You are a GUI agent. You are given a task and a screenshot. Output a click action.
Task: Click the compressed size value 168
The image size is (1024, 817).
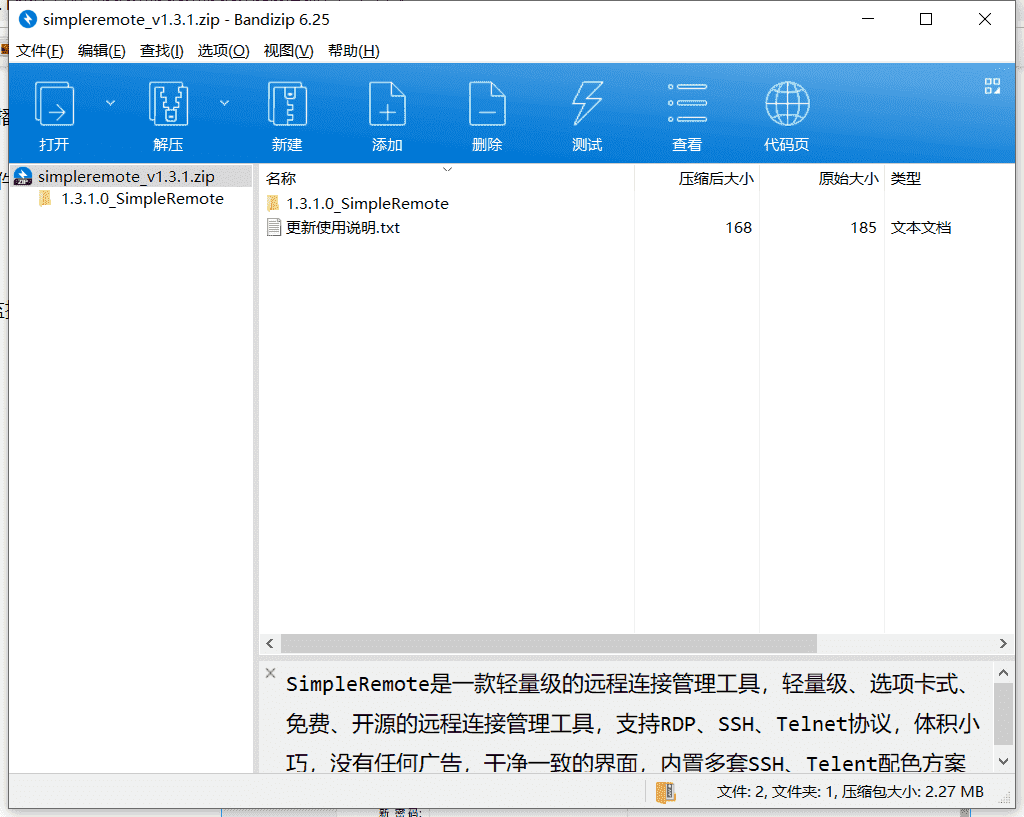coord(739,228)
